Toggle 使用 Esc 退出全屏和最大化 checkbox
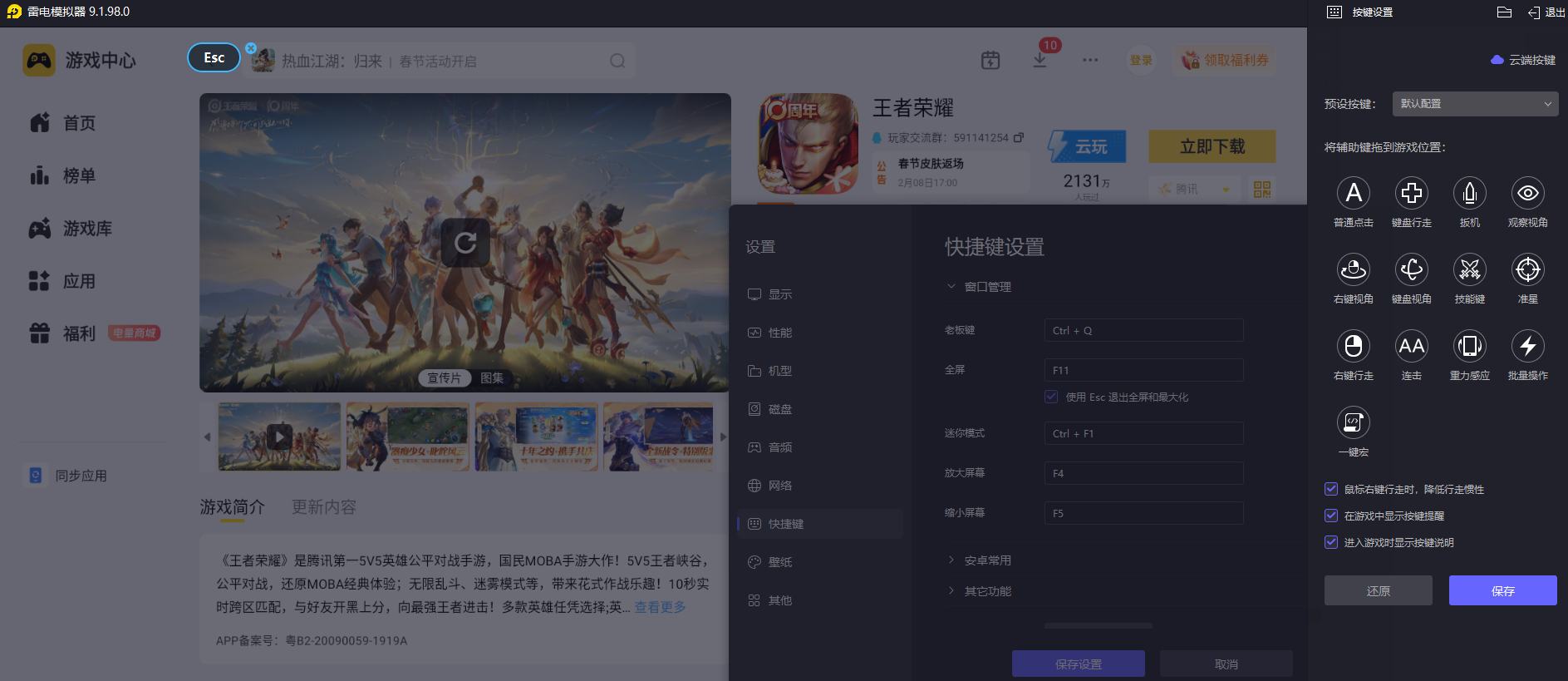This screenshot has width=1568, height=681. [x=1051, y=397]
